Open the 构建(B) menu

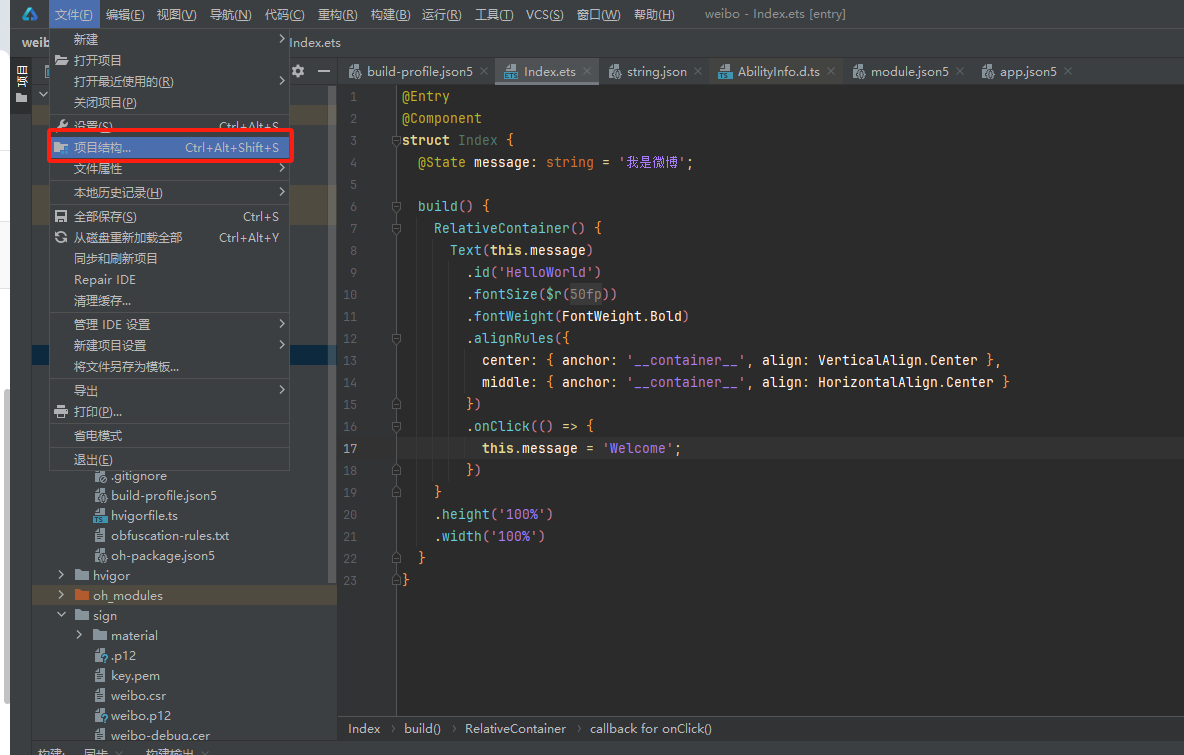coord(390,14)
